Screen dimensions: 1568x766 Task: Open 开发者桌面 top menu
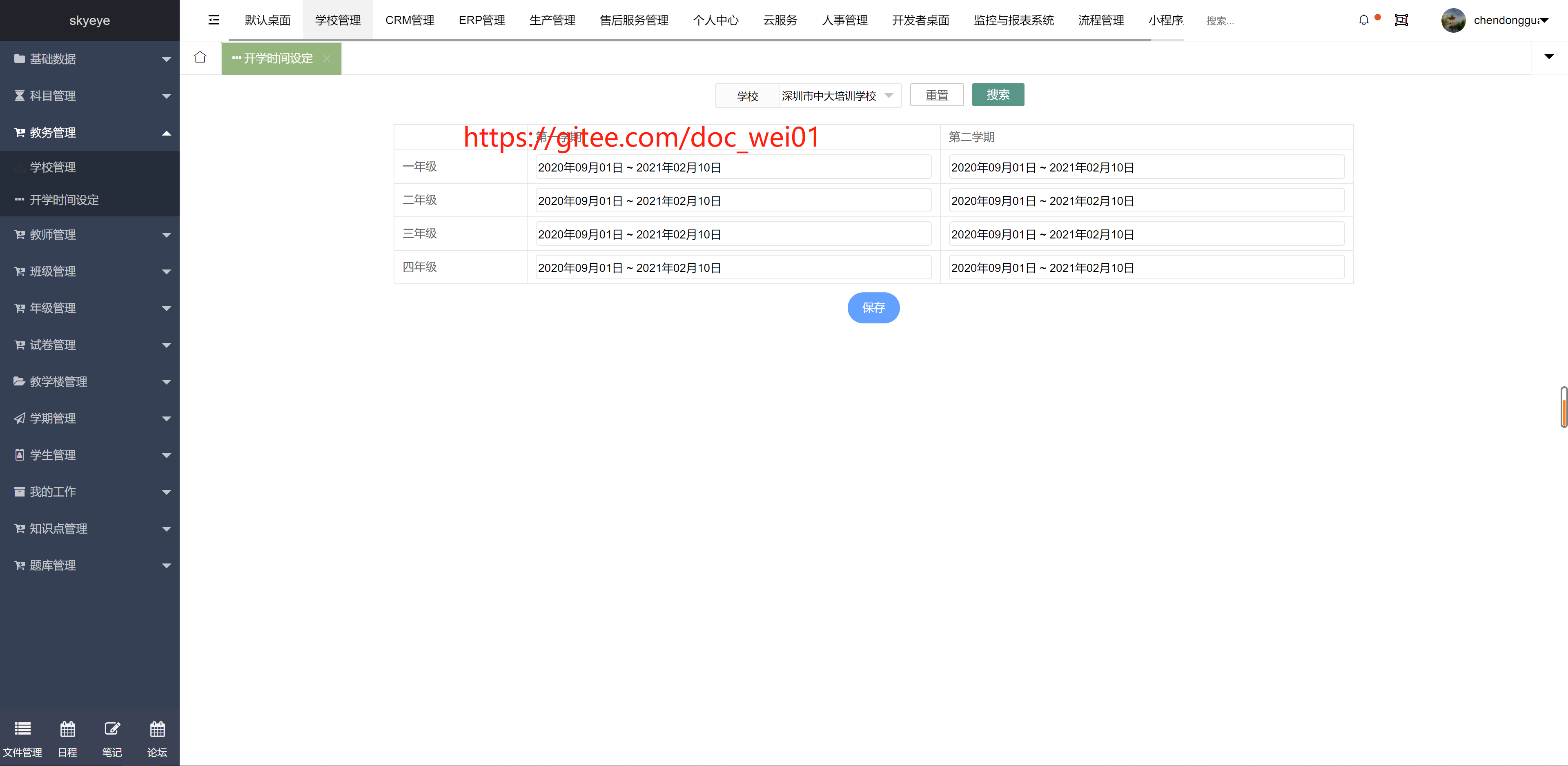(920, 20)
